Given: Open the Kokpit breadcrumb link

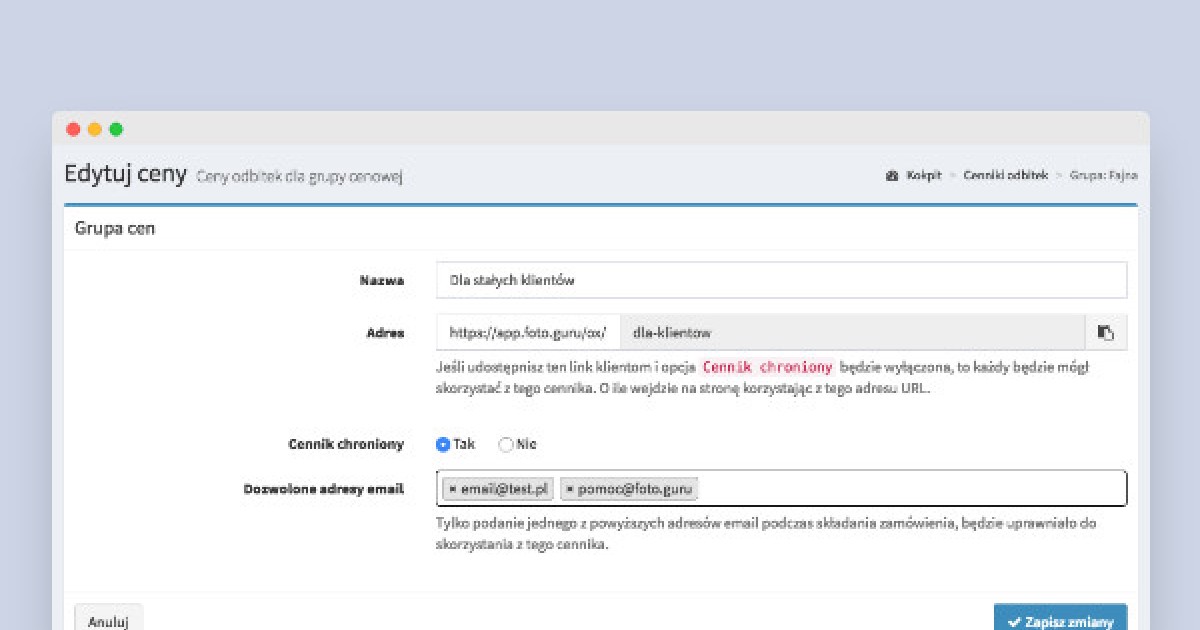Looking at the screenshot, I should pos(923,175).
